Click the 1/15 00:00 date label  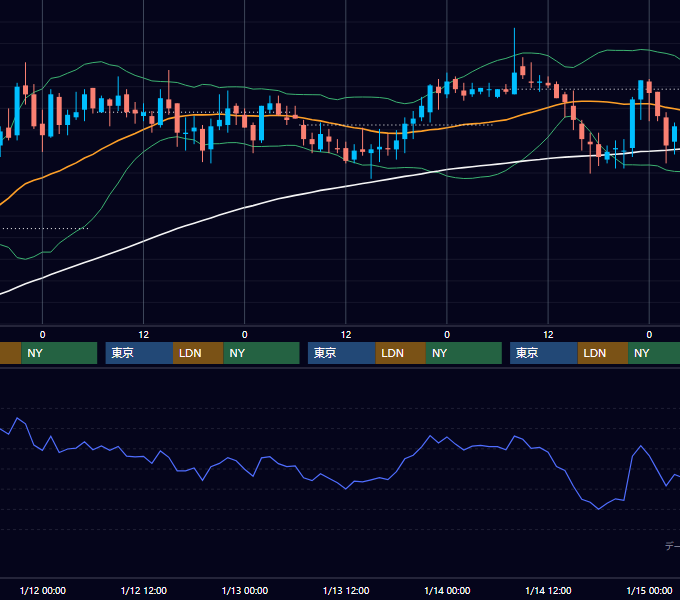649,590
